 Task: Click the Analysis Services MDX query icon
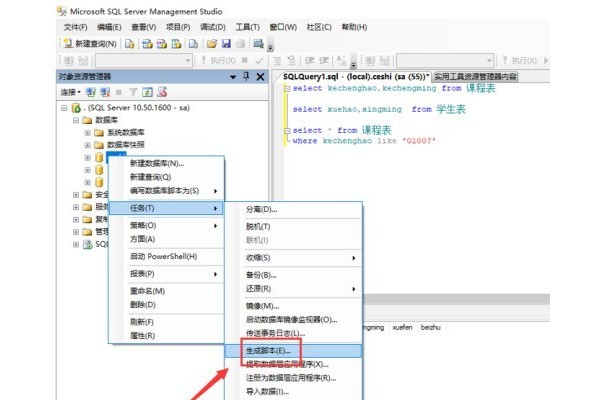pos(147,44)
